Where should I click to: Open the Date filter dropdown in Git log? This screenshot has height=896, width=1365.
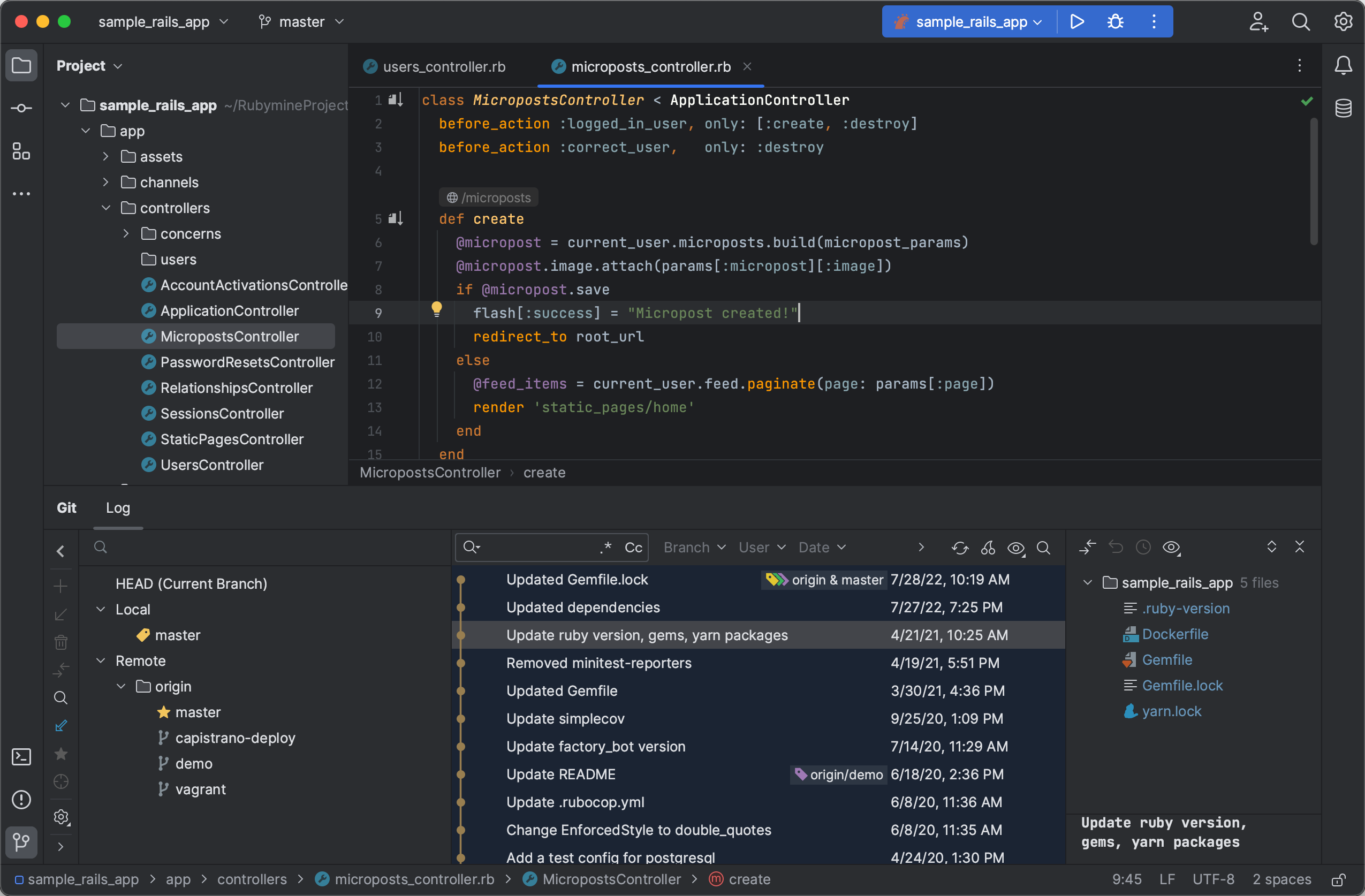[821, 546]
